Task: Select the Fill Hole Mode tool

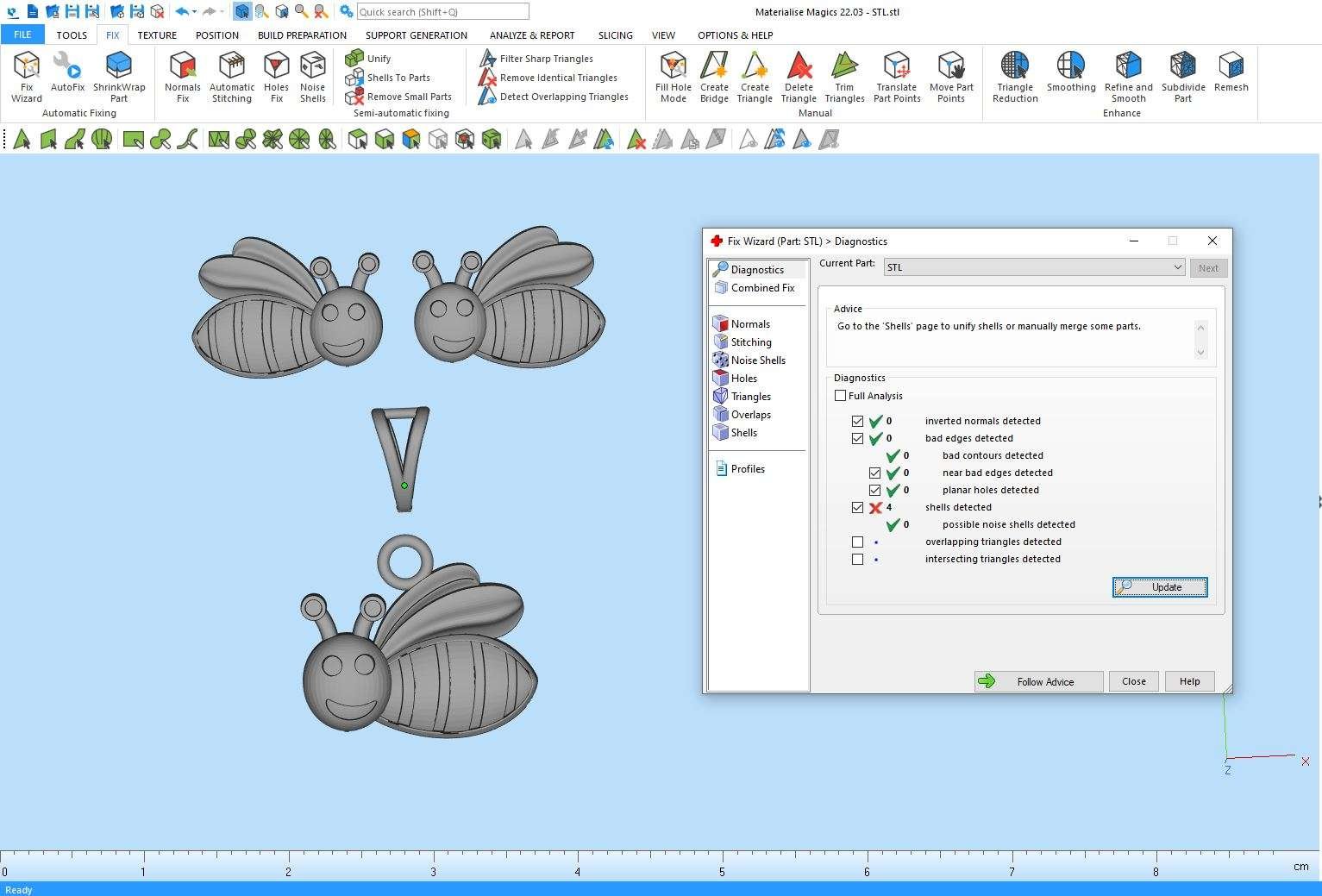Action: point(673,76)
